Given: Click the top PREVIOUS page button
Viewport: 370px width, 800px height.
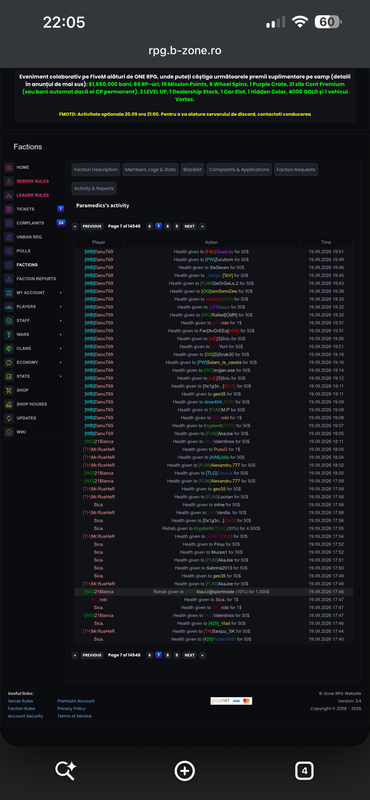Looking at the screenshot, I should 92,226.
